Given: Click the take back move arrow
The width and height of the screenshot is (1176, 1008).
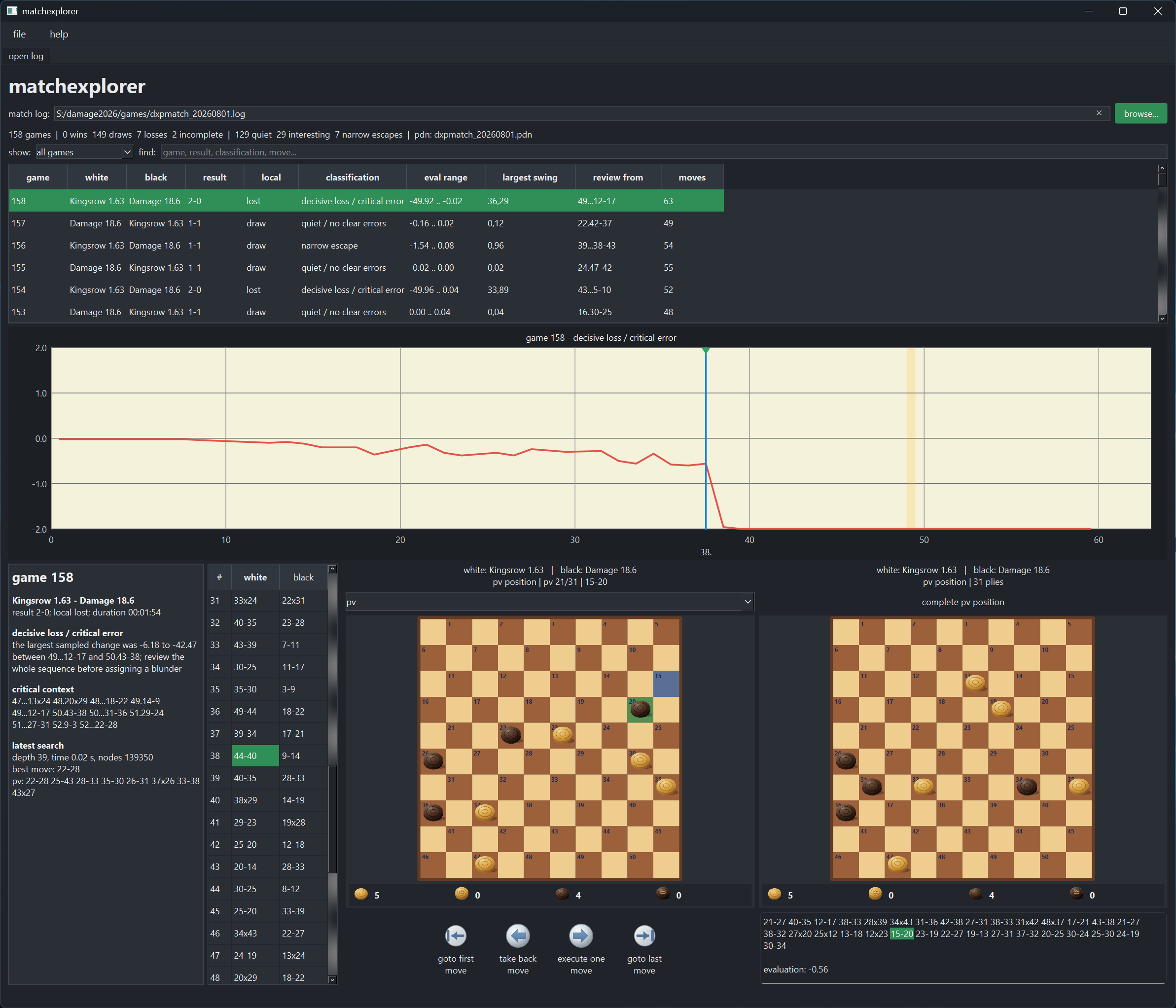Looking at the screenshot, I should pos(518,936).
